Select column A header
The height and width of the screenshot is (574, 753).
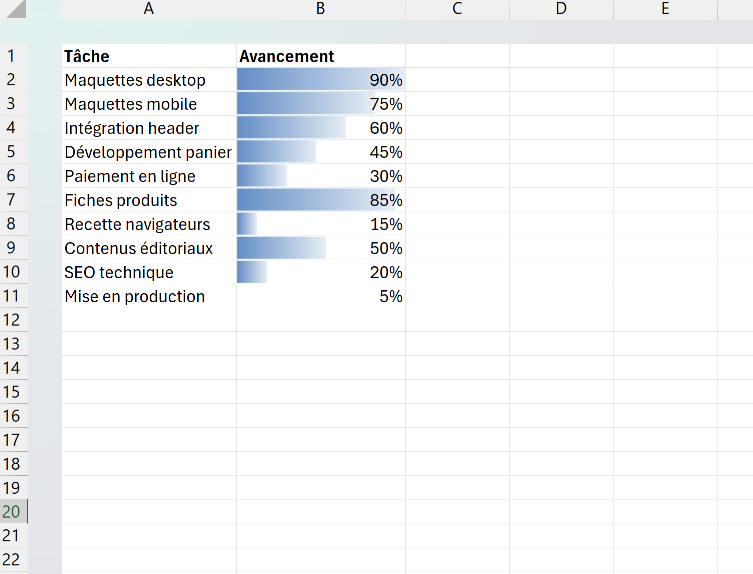tap(149, 9)
